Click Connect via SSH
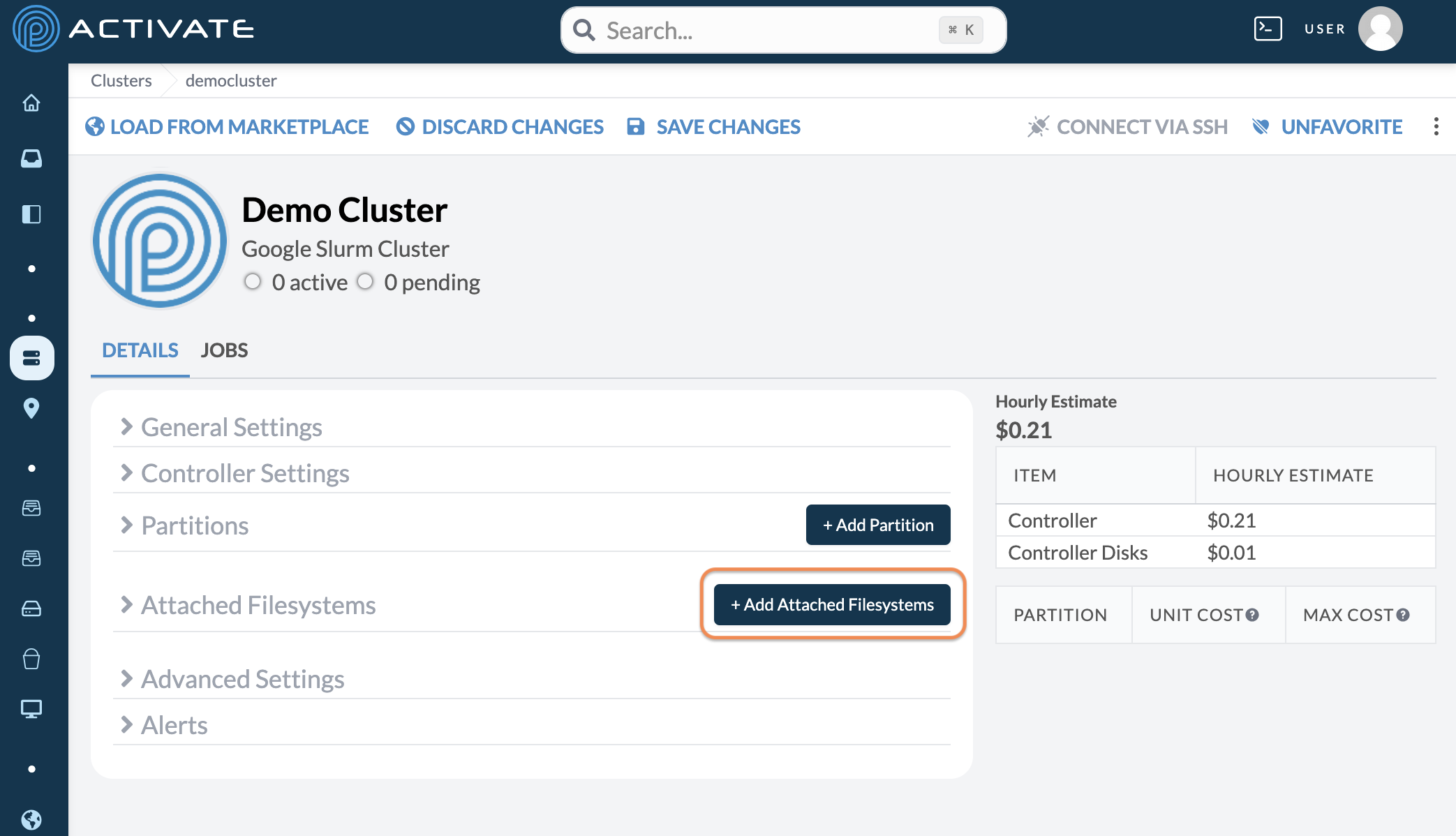 pyautogui.click(x=1127, y=127)
